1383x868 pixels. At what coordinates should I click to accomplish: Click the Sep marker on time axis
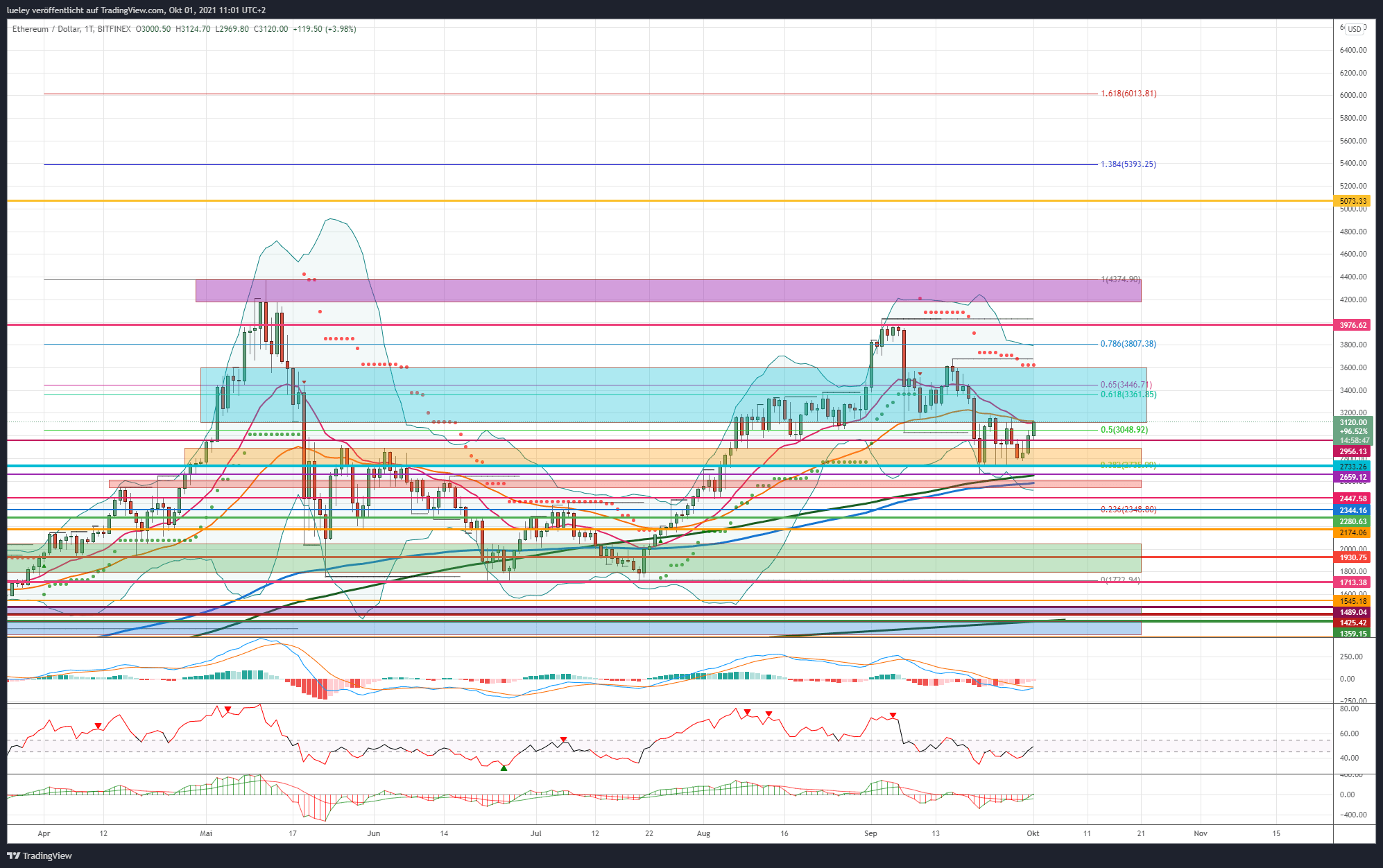pos(870,833)
